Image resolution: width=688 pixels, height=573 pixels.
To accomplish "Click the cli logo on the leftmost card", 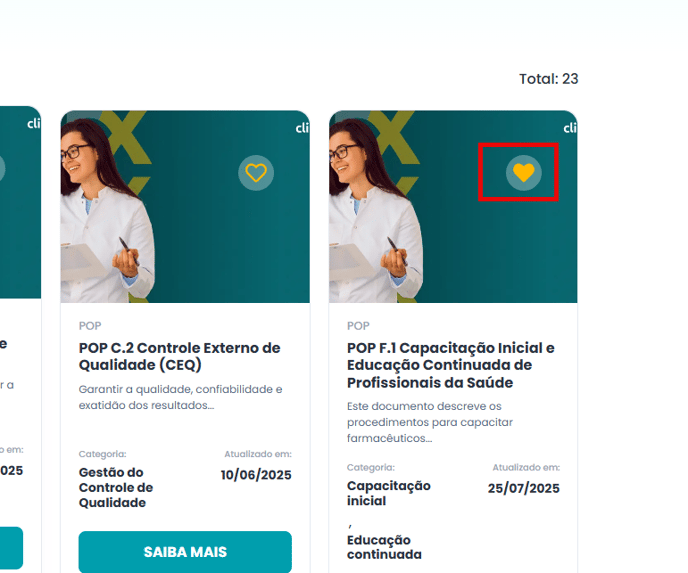I will [x=34, y=124].
